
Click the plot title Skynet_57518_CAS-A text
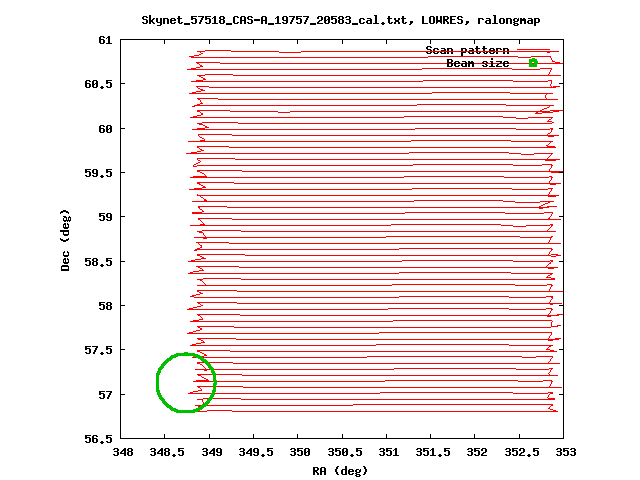[341, 20]
